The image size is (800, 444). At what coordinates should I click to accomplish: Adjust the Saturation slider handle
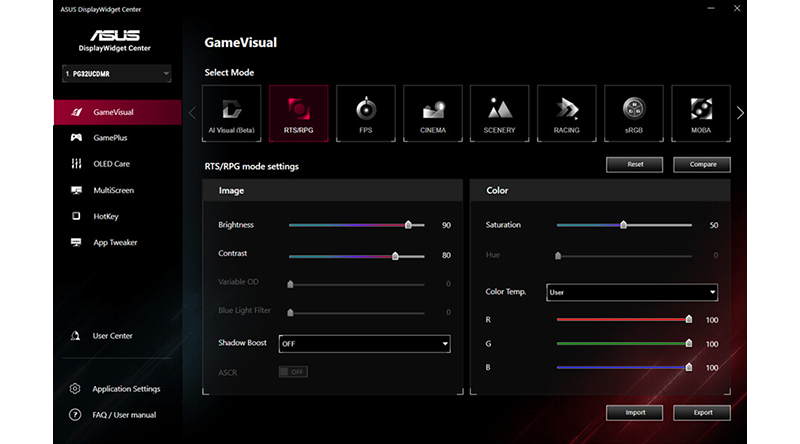[623, 225]
